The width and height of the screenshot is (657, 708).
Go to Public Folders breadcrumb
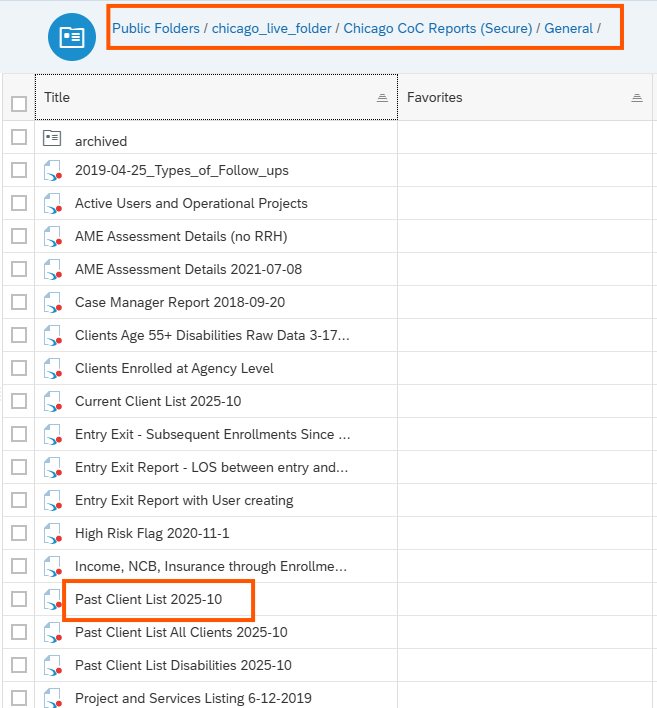pos(156,28)
